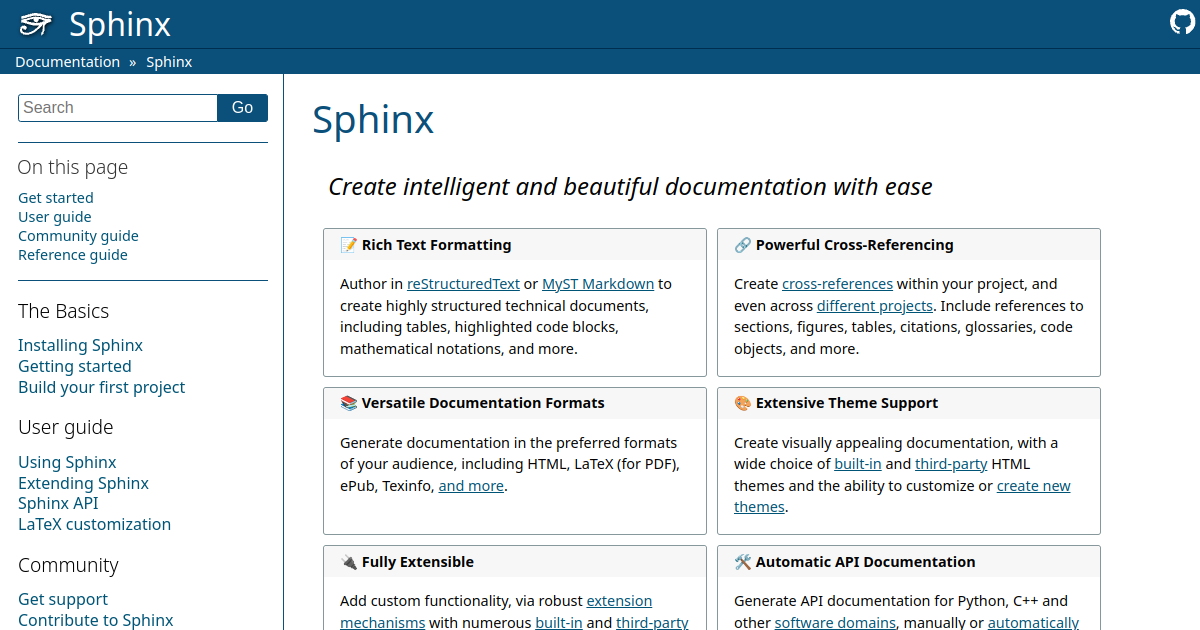Viewport: 1200px width, 630px height.
Task: Follow built-in themes link in Theme Support
Action: pos(858,464)
